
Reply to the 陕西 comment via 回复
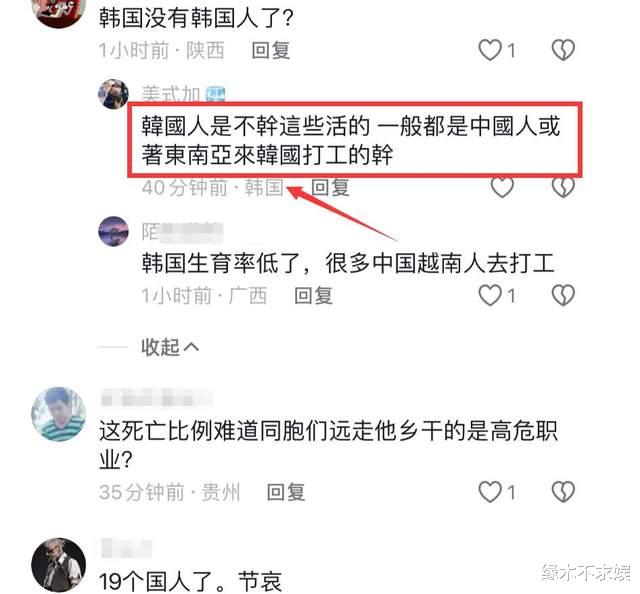(x=271, y=51)
